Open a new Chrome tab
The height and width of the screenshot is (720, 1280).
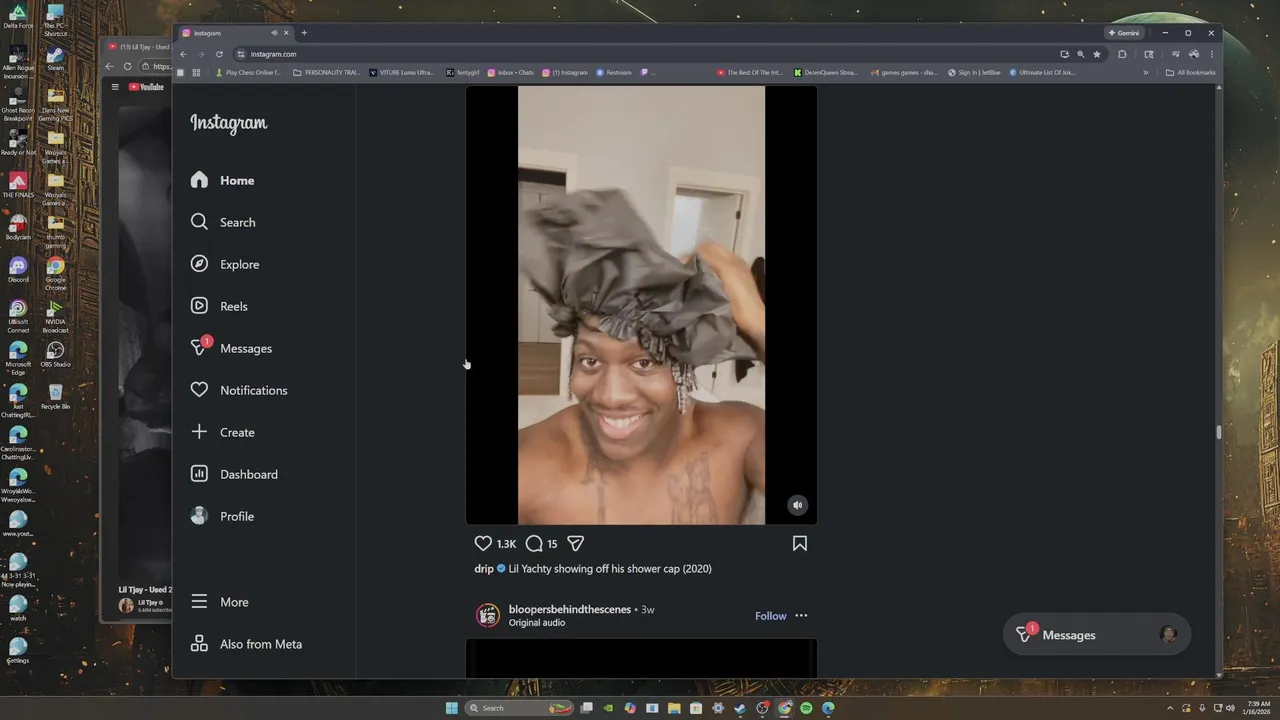click(x=304, y=33)
